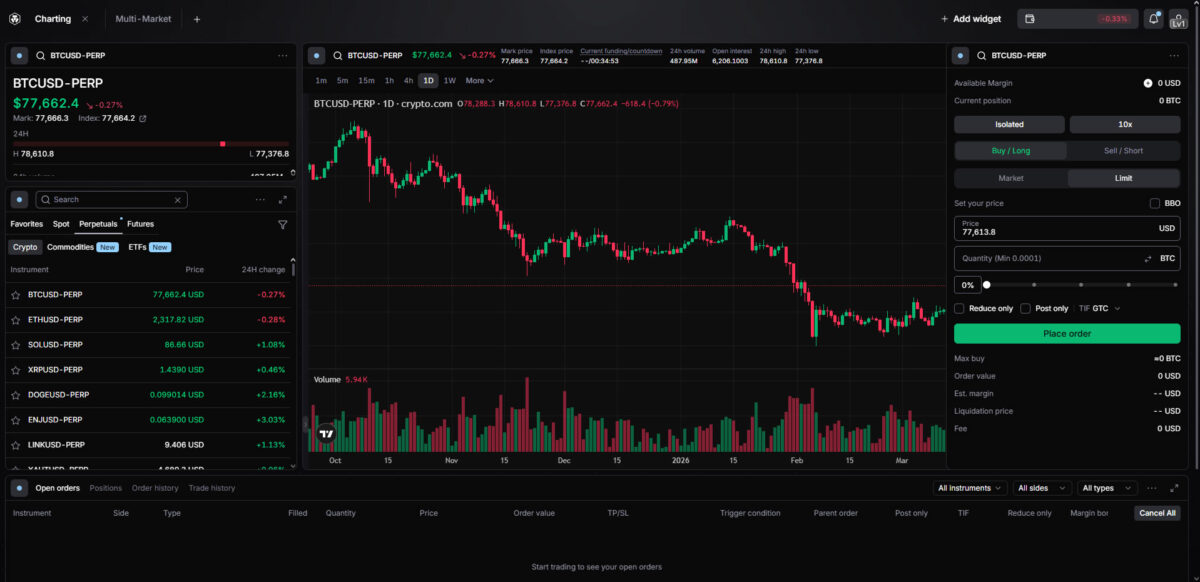Click Cancel All orders

1157,512
